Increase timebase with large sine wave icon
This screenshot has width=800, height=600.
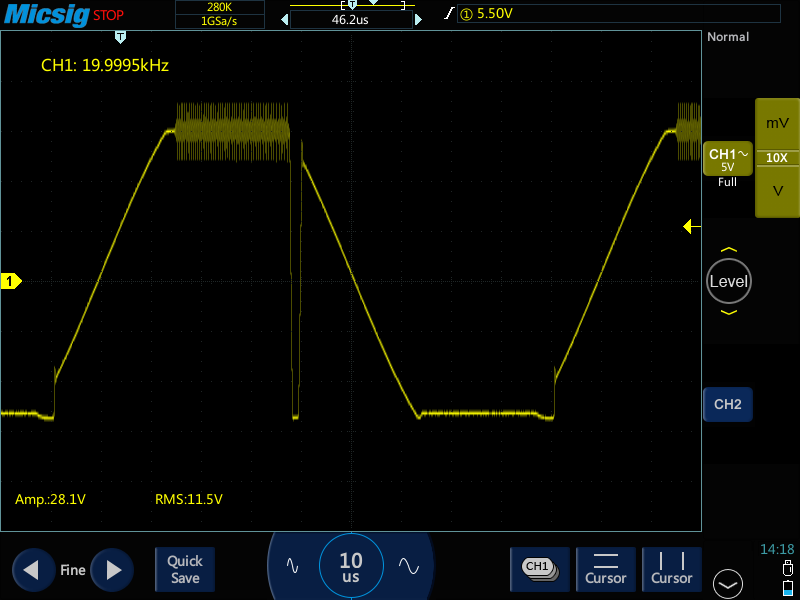(409, 565)
